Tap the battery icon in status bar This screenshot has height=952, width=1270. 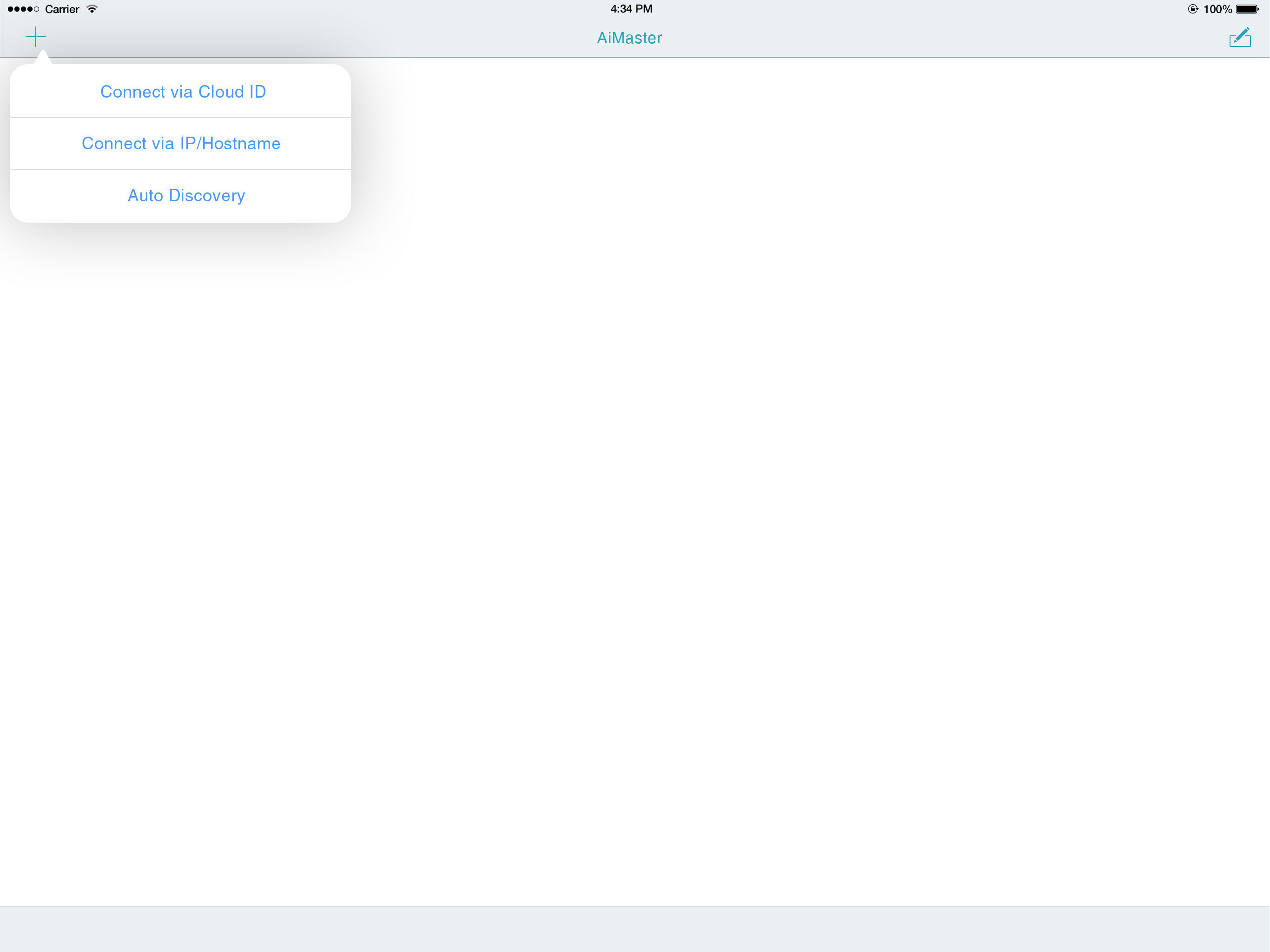click(1246, 9)
